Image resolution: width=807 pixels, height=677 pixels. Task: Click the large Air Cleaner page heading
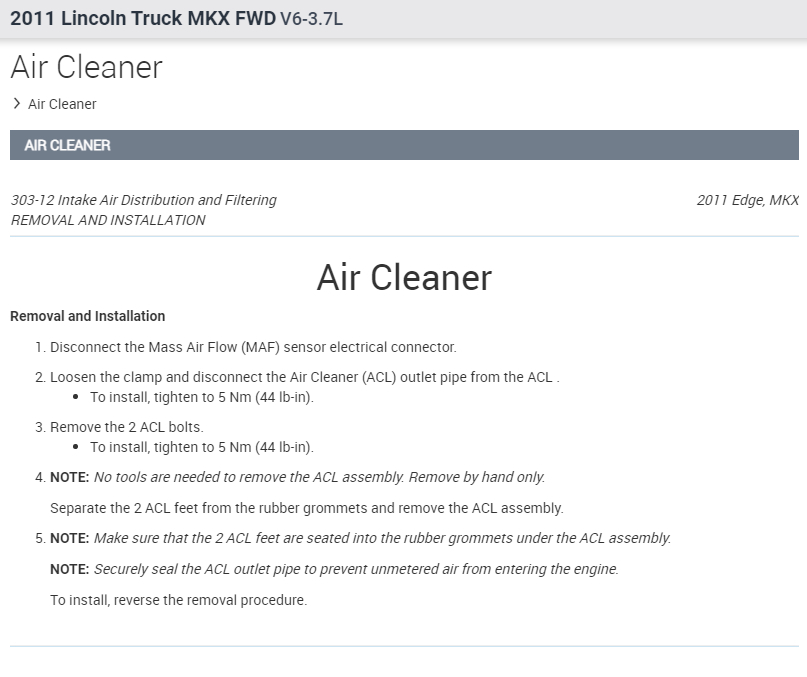pyautogui.click(x=86, y=67)
